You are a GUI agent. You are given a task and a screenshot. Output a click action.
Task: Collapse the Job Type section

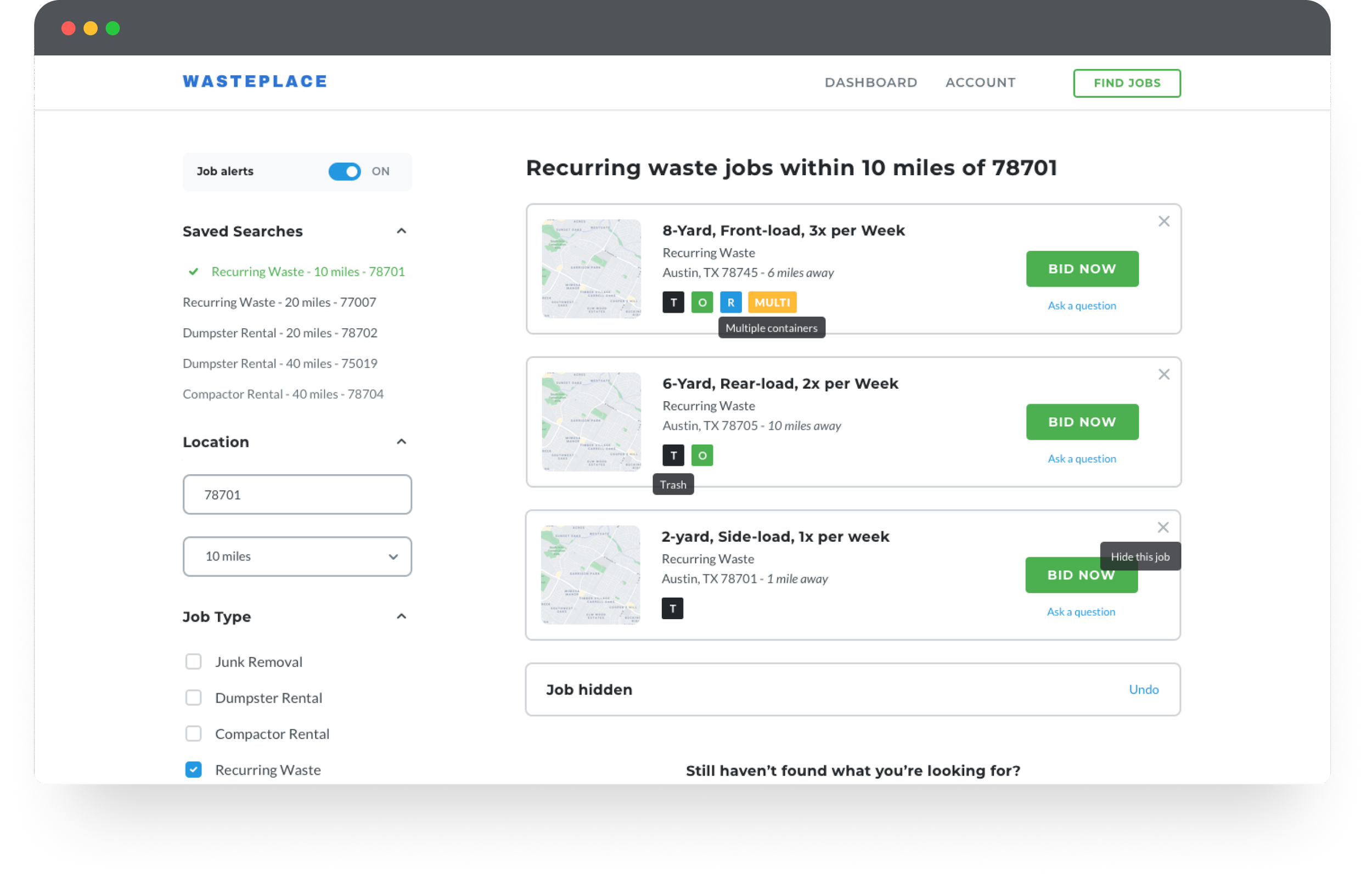401,617
